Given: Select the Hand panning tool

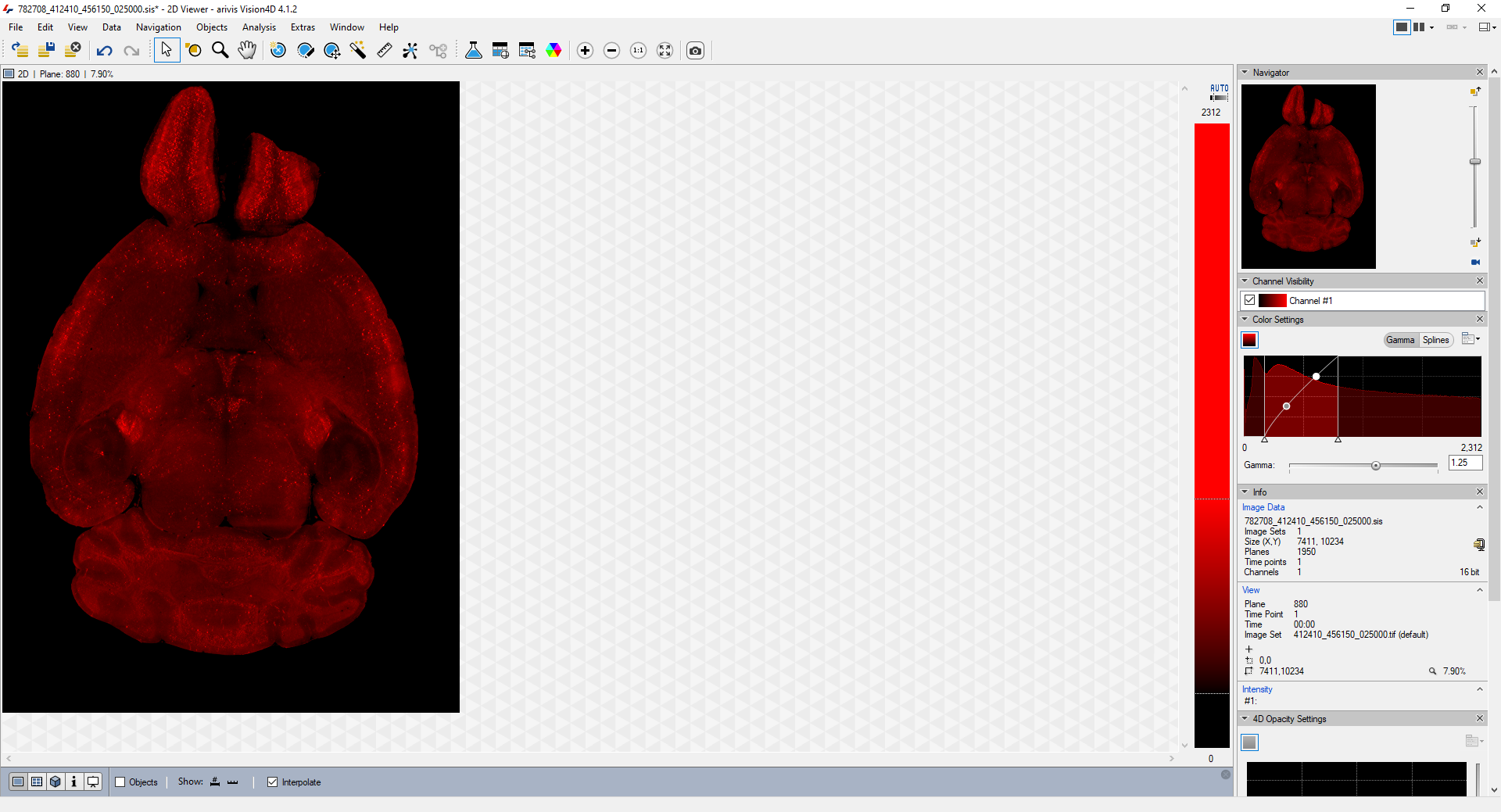Looking at the screenshot, I should [x=247, y=50].
